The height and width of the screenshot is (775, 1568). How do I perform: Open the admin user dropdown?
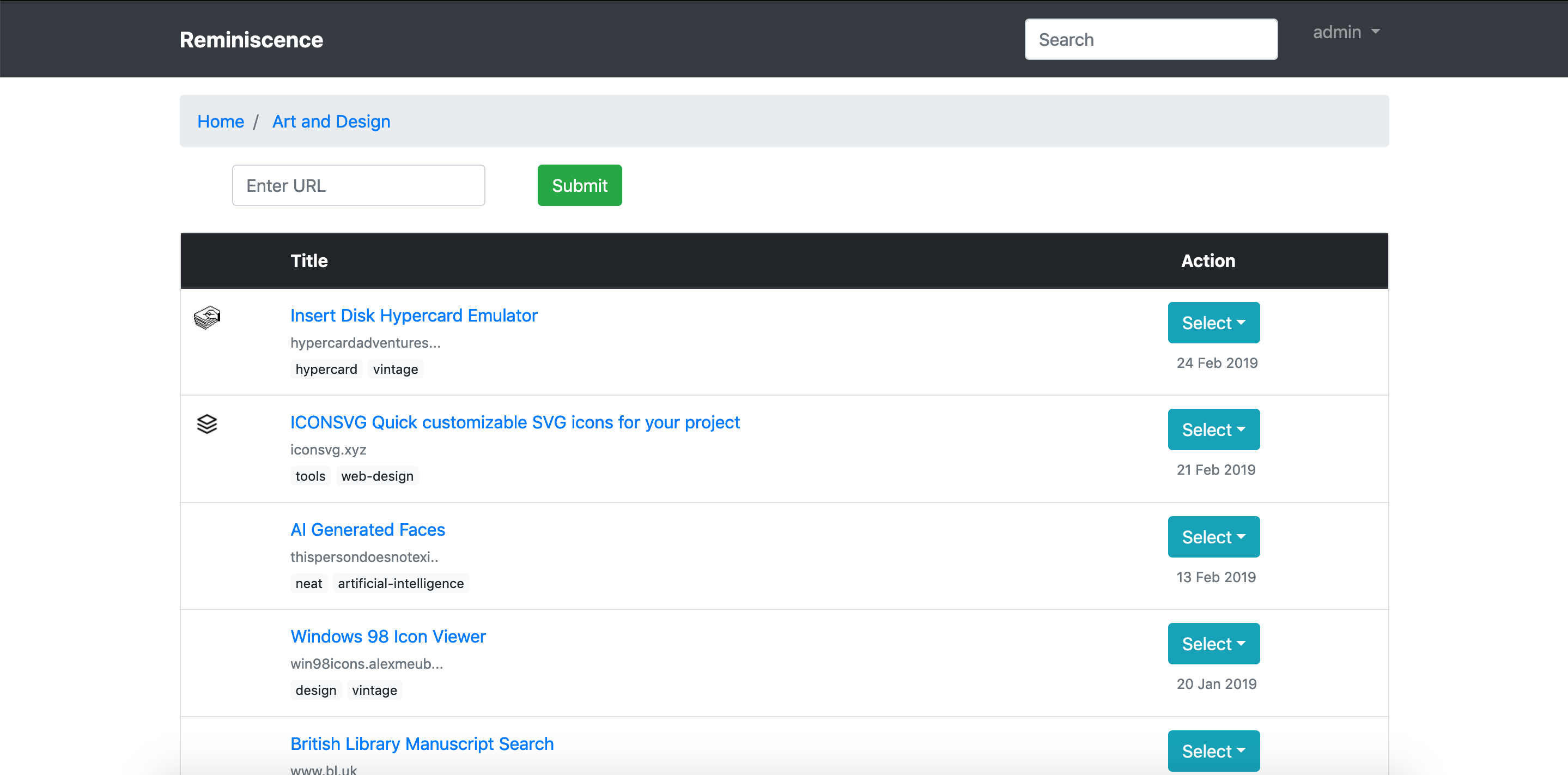(x=1346, y=32)
